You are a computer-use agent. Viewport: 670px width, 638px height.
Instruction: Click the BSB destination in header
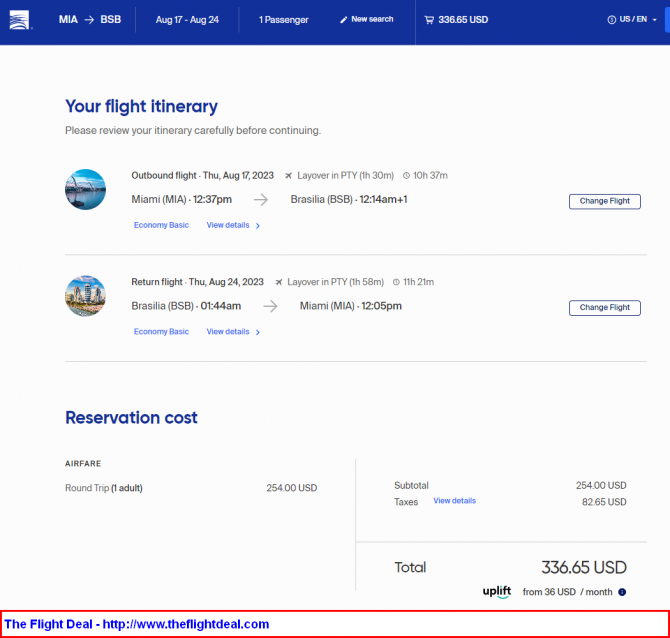coord(111,20)
